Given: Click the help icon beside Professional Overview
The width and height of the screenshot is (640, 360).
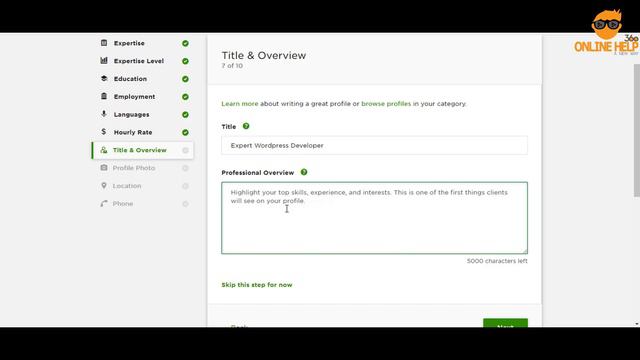Looking at the screenshot, I should click(x=304, y=172).
